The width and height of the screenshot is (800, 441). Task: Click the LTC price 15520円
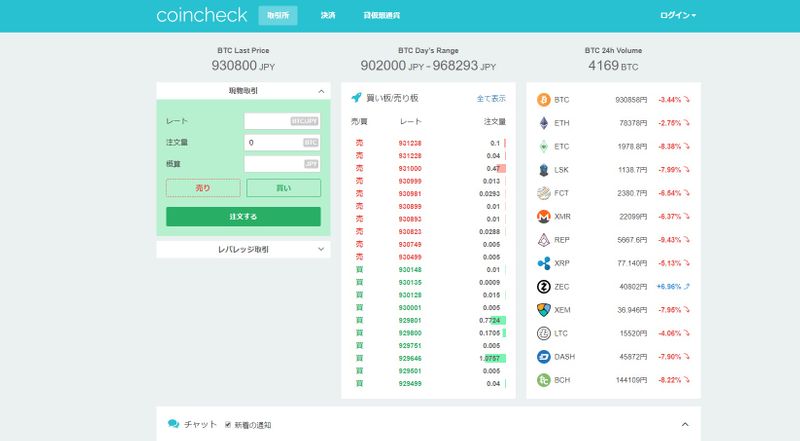(x=633, y=333)
